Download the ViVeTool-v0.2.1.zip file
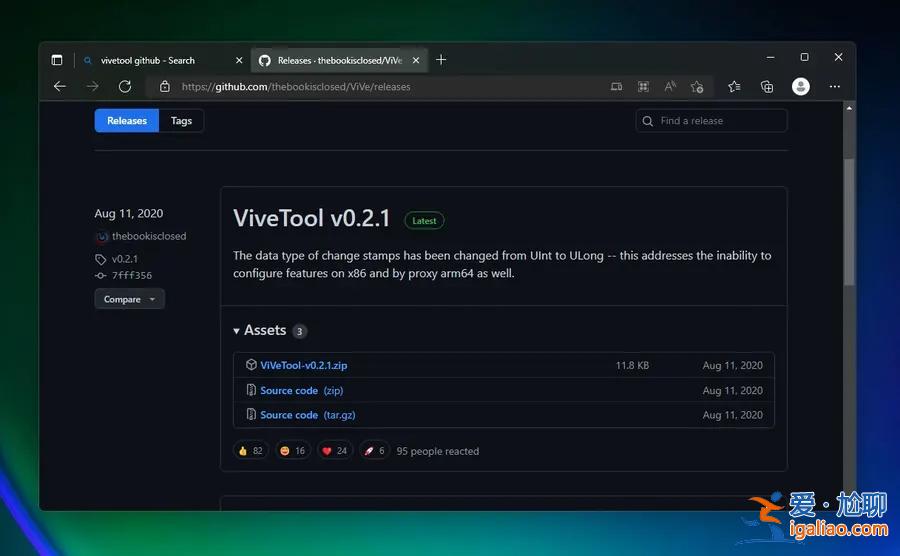The width and height of the screenshot is (900, 556). point(303,366)
